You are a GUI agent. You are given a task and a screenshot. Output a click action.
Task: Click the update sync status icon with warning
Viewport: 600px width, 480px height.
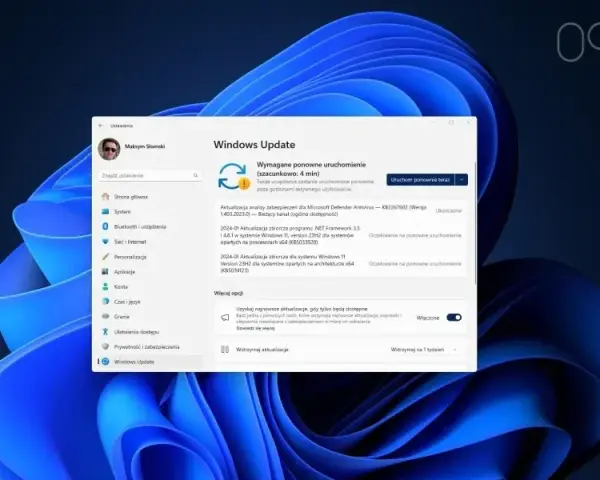pyautogui.click(x=234, y=177)
